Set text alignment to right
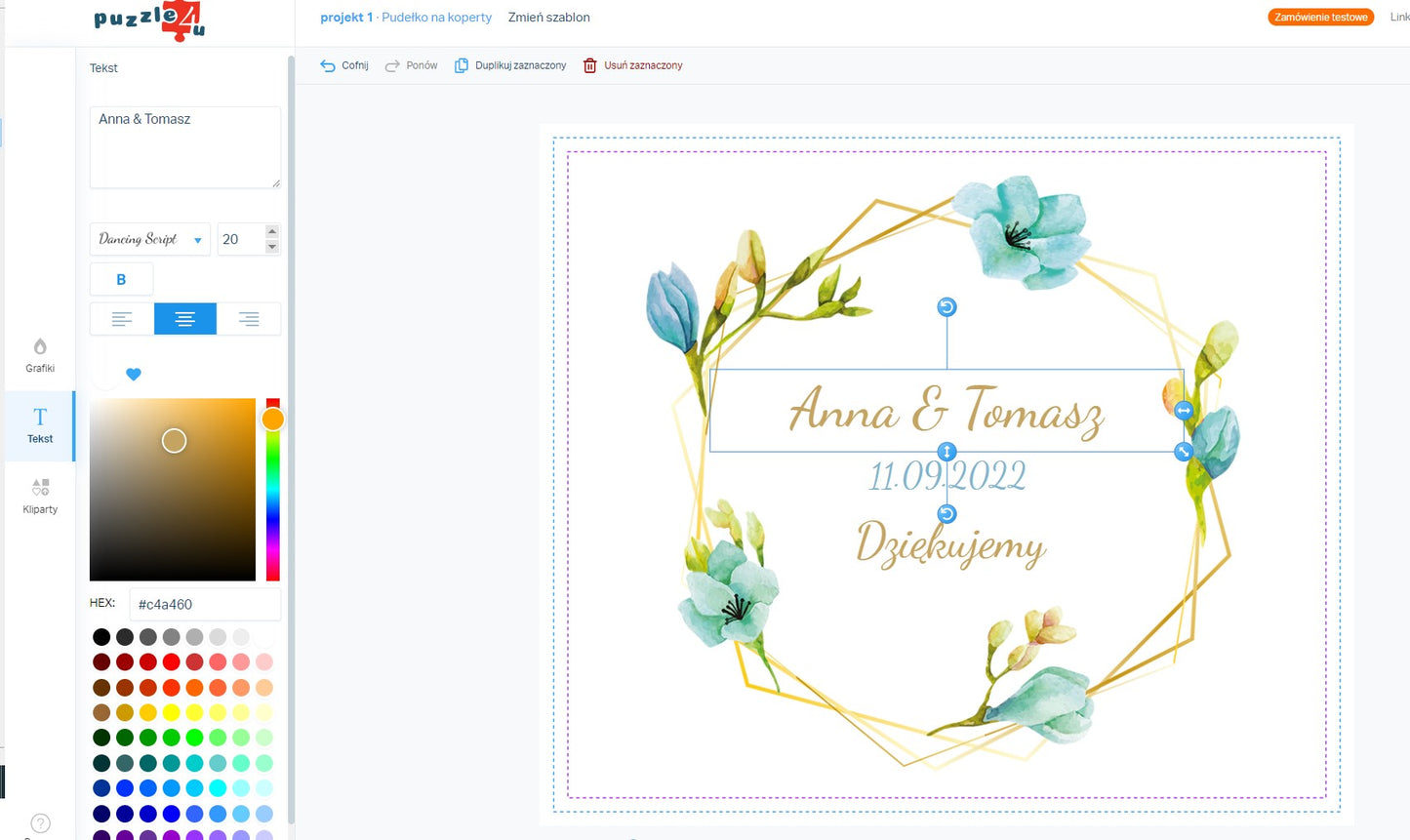This screenshot has width=1410, height=840. tap(249, 319)
